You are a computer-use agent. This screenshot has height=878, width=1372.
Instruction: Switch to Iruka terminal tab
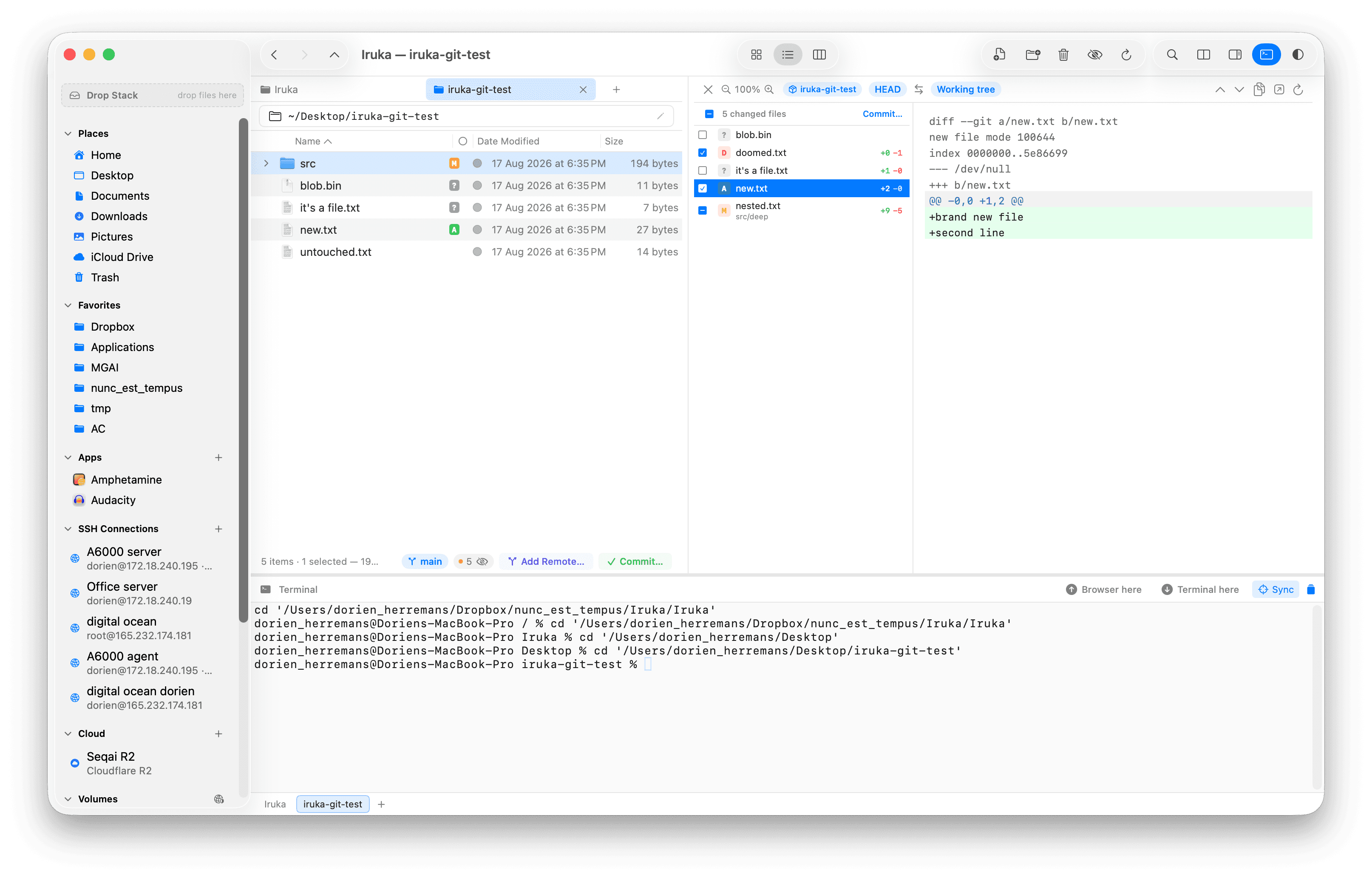[x=275, y=804]
